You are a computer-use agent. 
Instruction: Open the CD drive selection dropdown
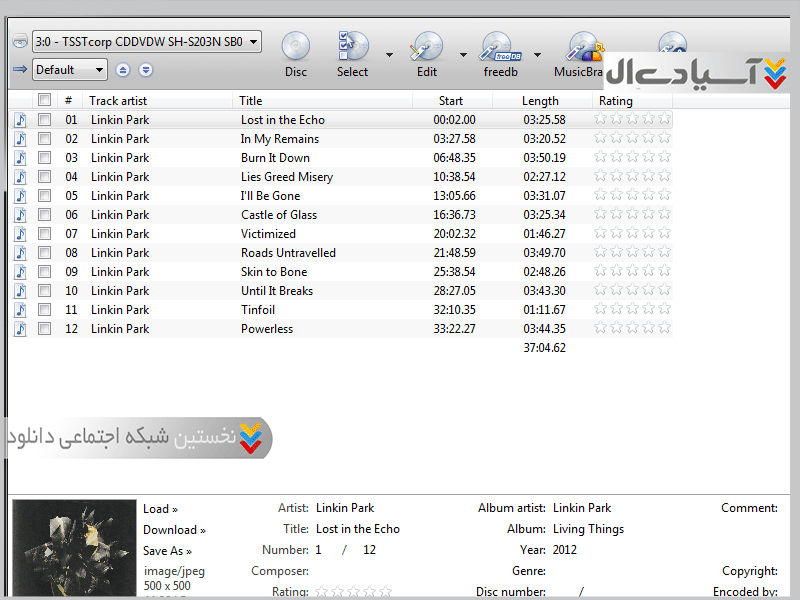(253, 42)
